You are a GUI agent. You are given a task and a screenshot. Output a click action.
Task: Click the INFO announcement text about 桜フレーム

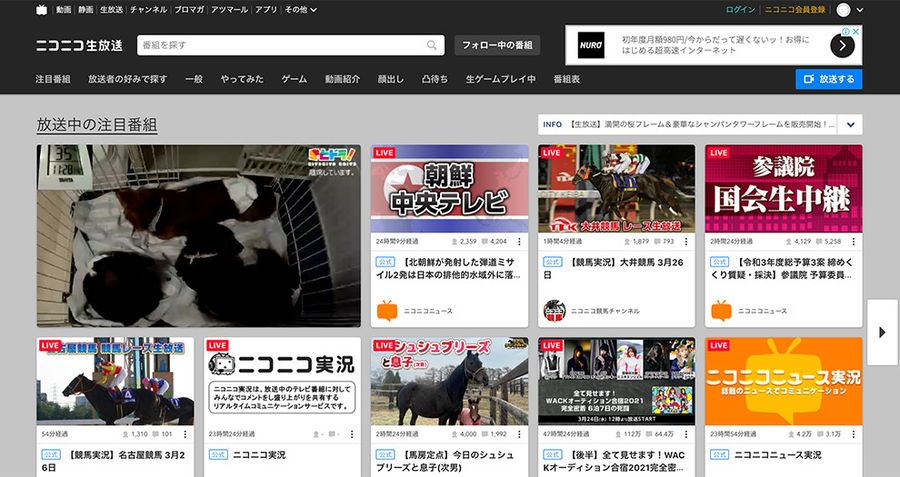(702, 125)
